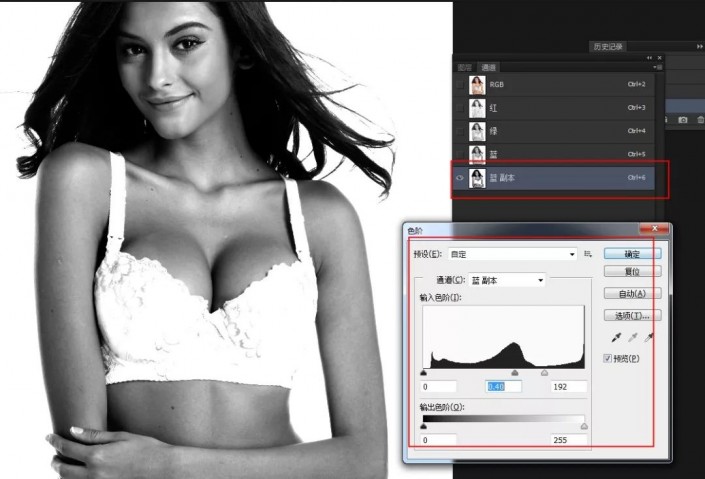Viewport: 705px width, 479px height.
Task: Click the highlight input field showing 192
Action: [x=569, y=387]
